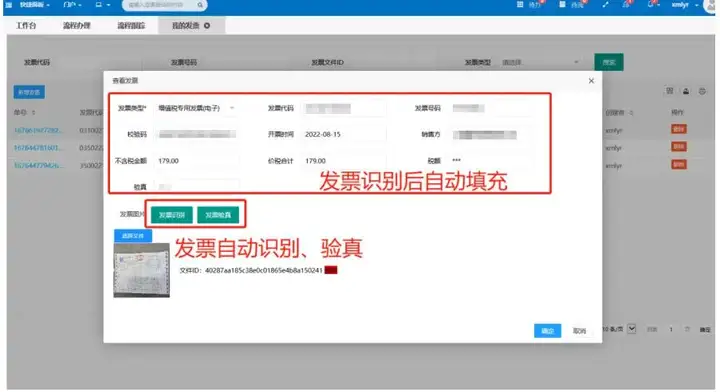This screenshot has height=392, width=720.
Task: Click the uploaded invoice image thumbnail
Action: click(x=141, y=270)
